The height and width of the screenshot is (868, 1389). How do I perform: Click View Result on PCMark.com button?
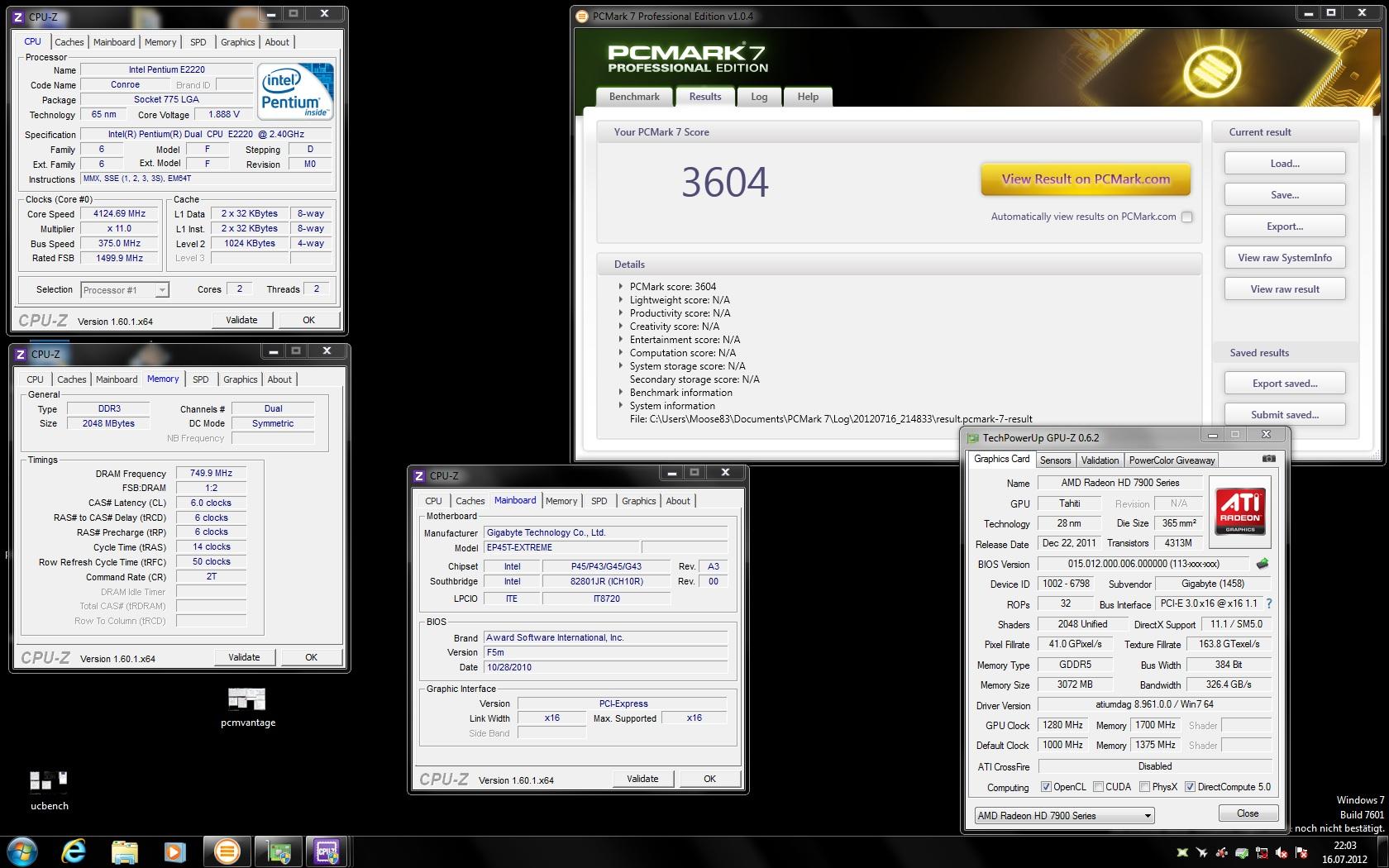pyautogui.click(x=1086, y=179)
